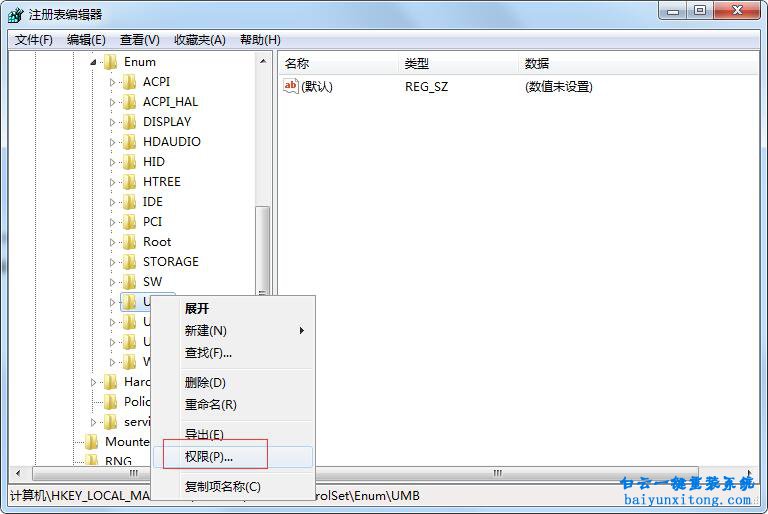Click the IDE folder icon

click(129, 202)
